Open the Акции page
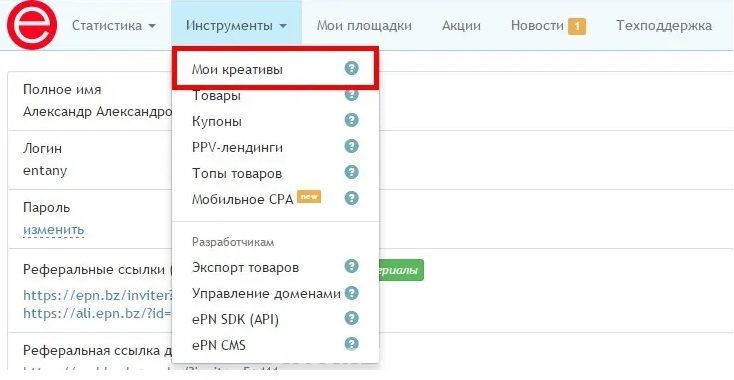Viewport: 734px width, 380px height. click(461, 25)
